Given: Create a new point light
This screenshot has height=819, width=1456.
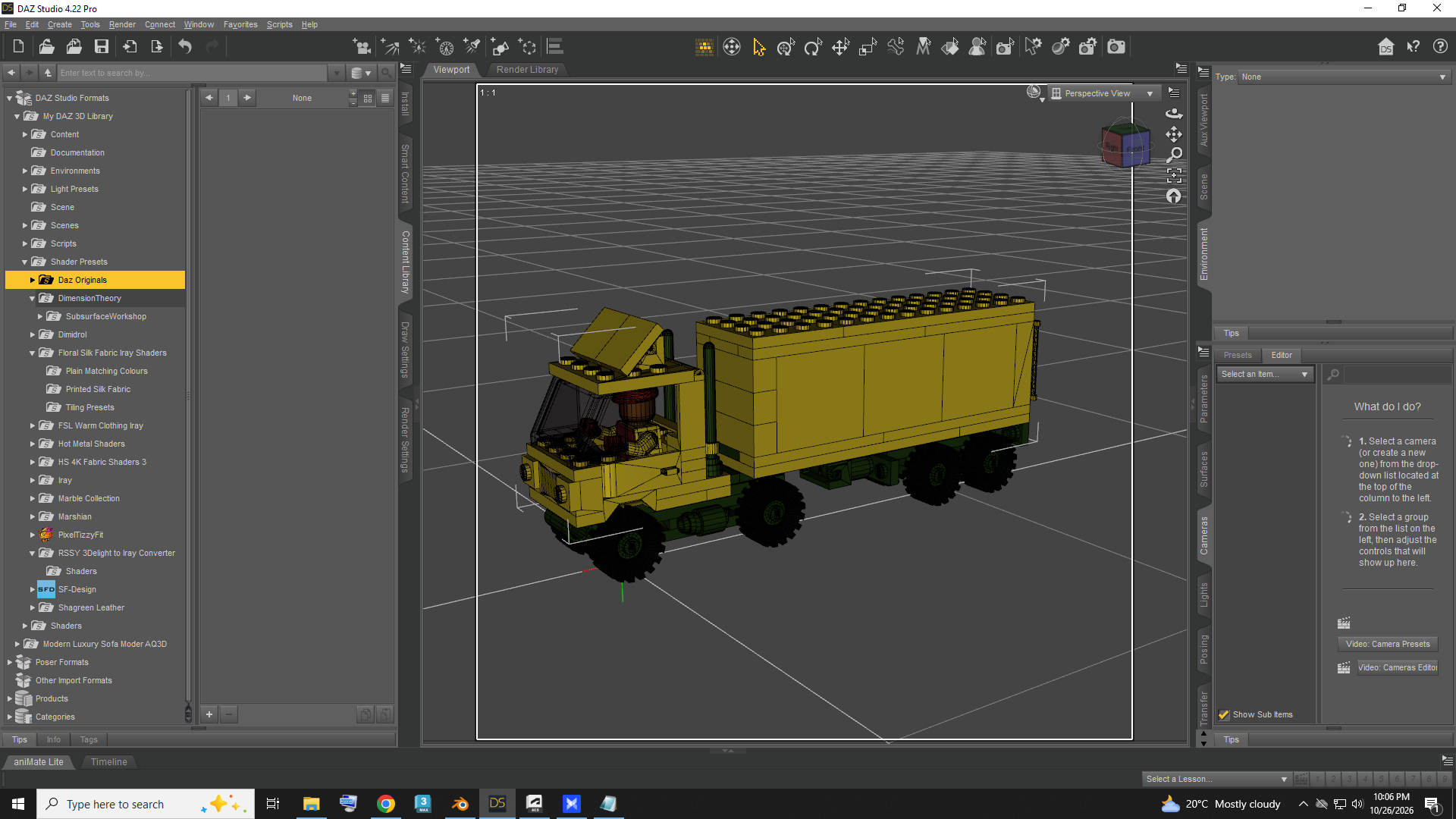Looking at the screenshot, I should tap(418, 47).
